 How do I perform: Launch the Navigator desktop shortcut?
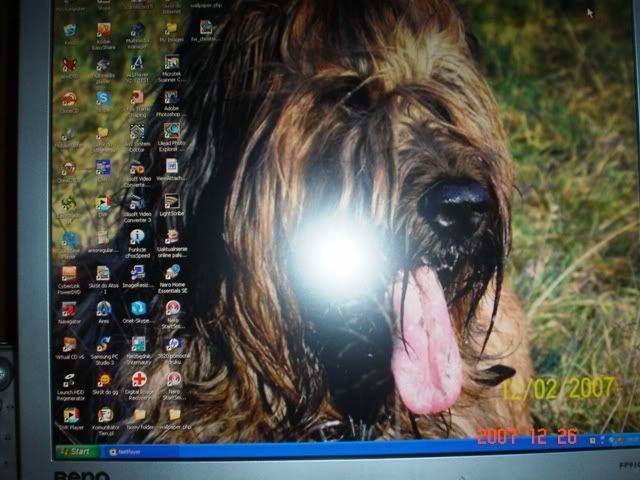[70, 309]
